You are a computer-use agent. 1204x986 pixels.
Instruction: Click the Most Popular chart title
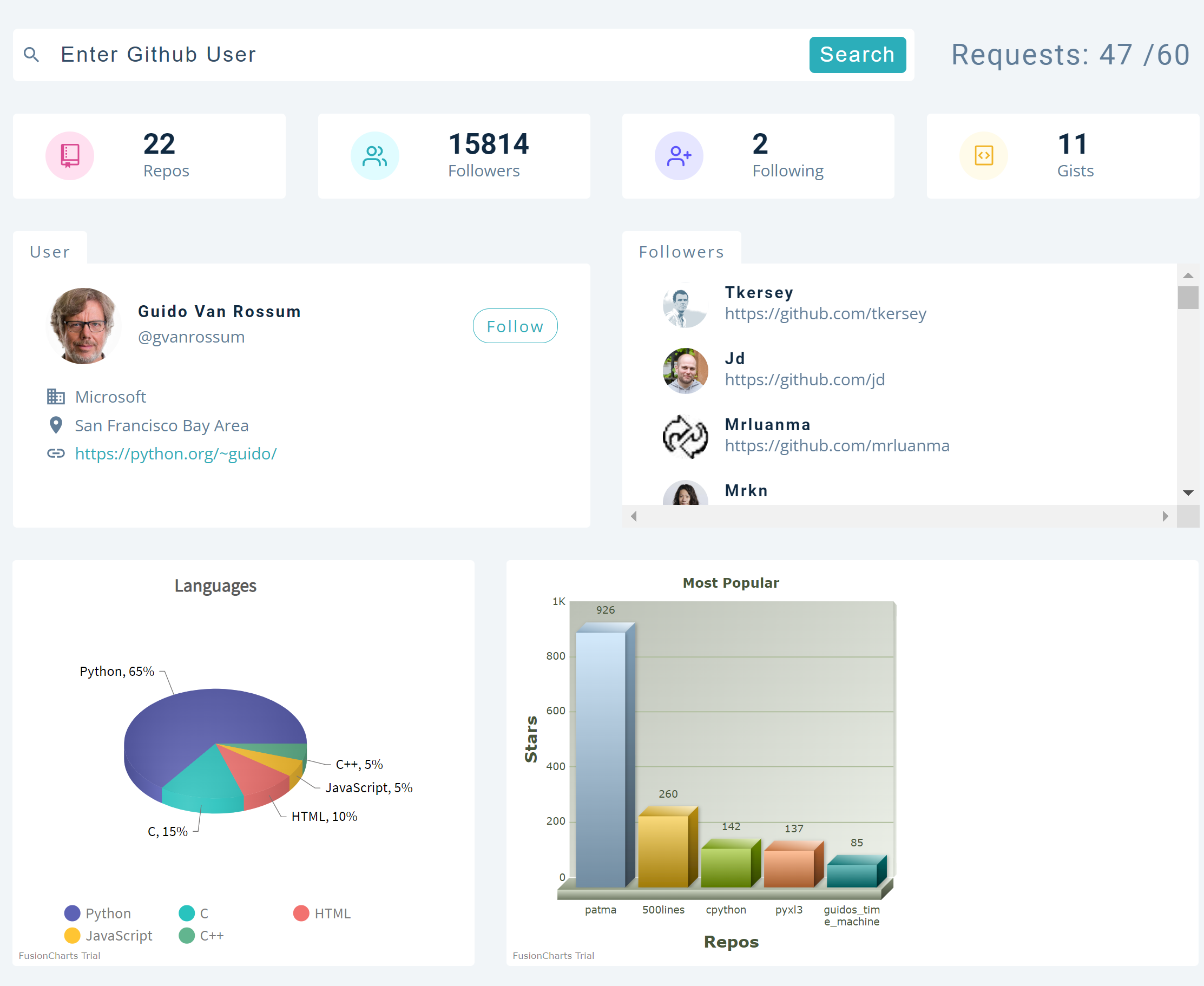[731, 583]
